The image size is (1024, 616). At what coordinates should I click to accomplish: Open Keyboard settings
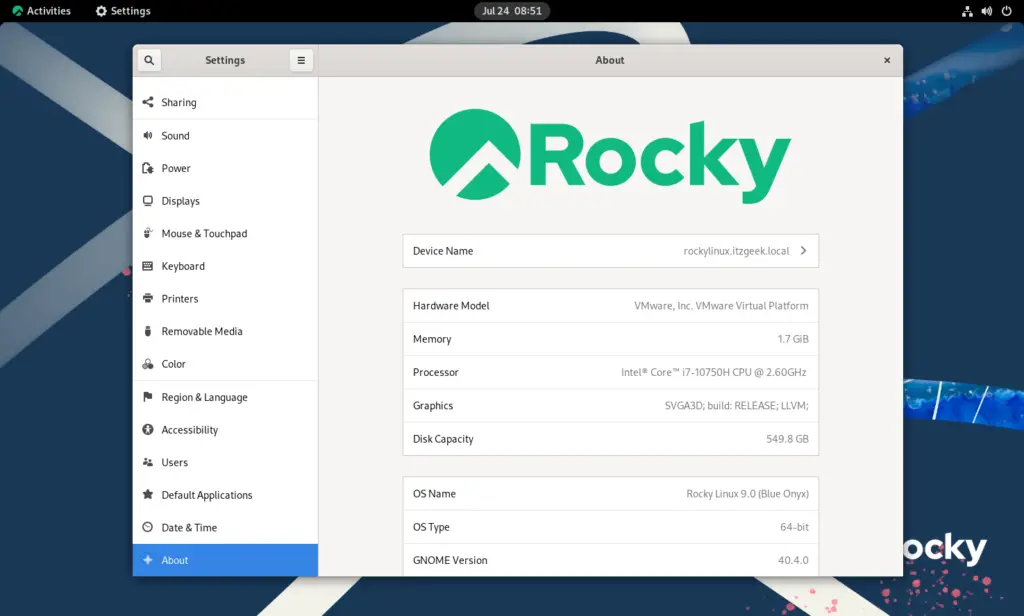pos(183,266)
